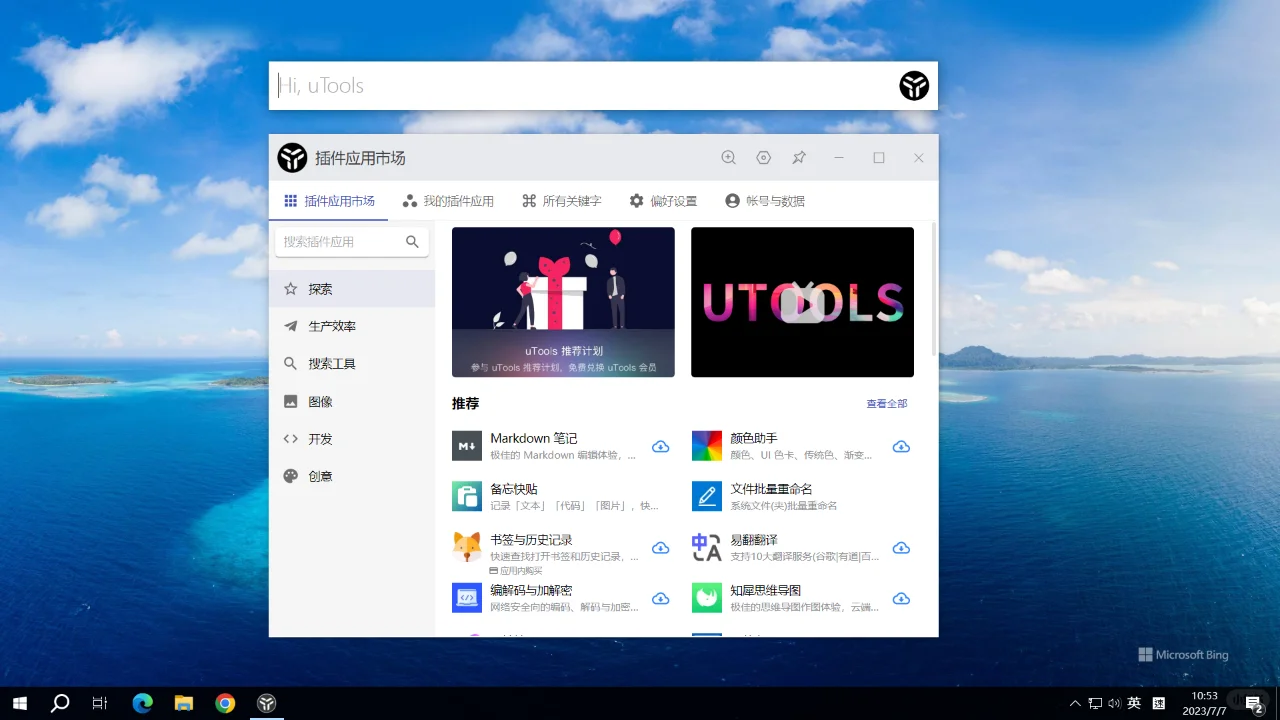Select 开发 category in sidebar
The image size is (1280, 720).
[x=352, y=439]
